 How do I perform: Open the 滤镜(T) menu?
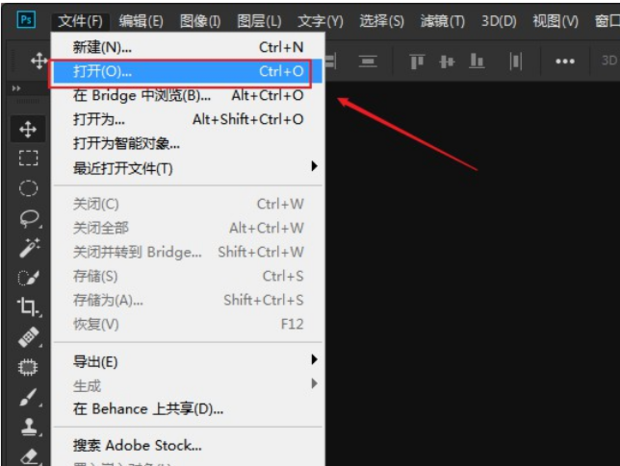tap(442, 21)
